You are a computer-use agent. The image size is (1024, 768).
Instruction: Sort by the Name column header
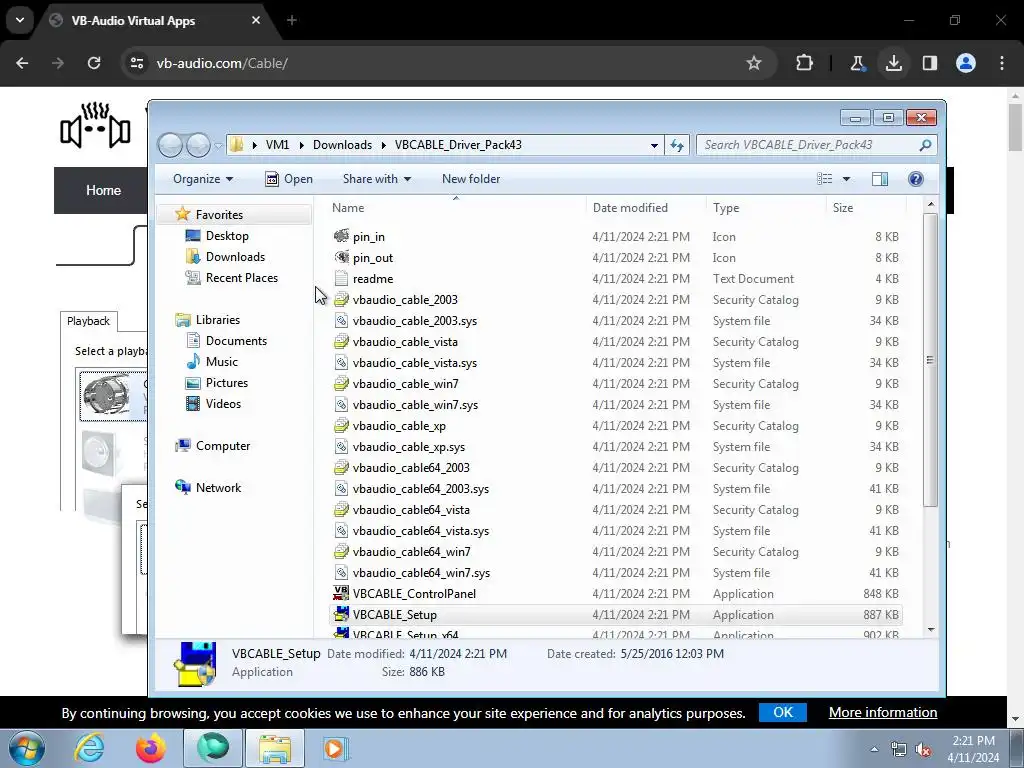coord(456,208)
